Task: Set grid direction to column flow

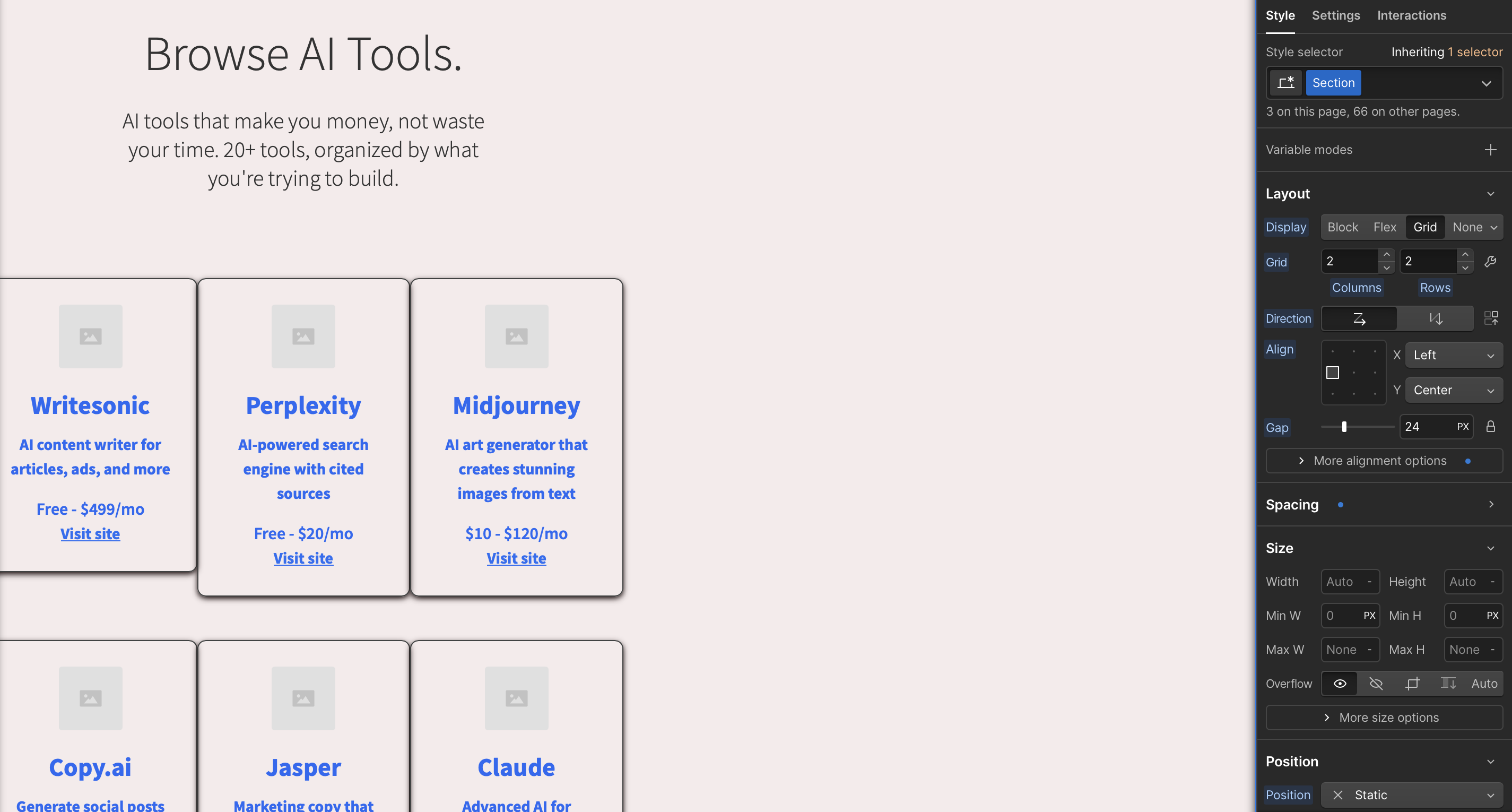Action: tap(1435, 319)
